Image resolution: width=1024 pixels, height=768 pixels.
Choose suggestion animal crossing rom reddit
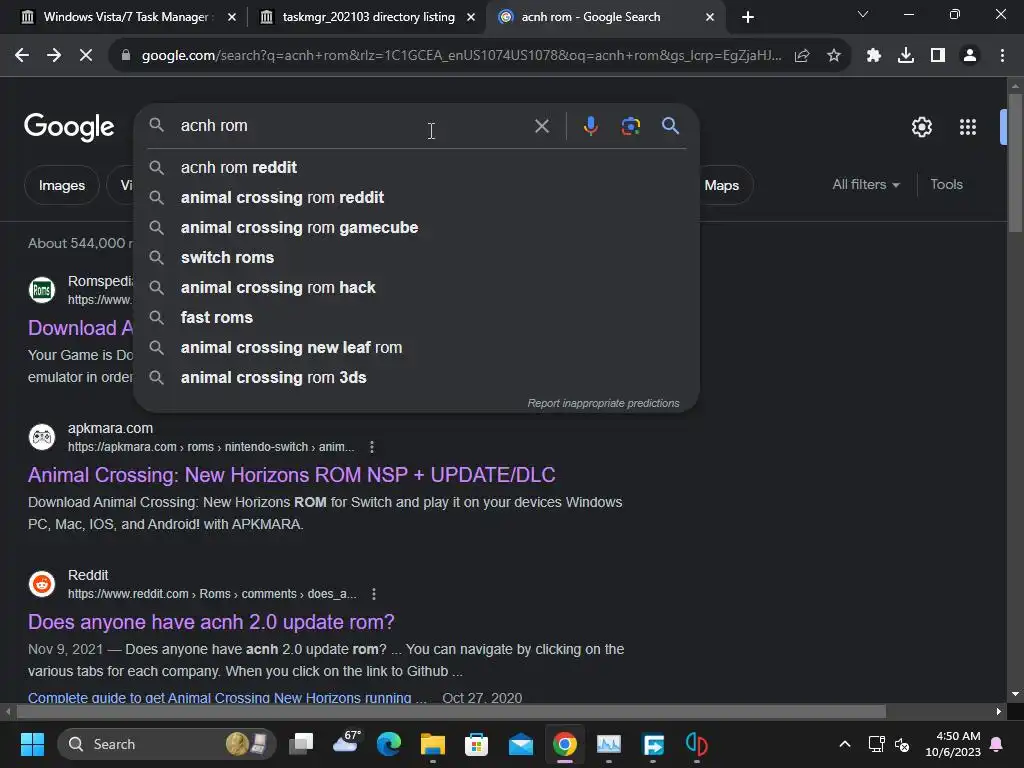[417, 198]
